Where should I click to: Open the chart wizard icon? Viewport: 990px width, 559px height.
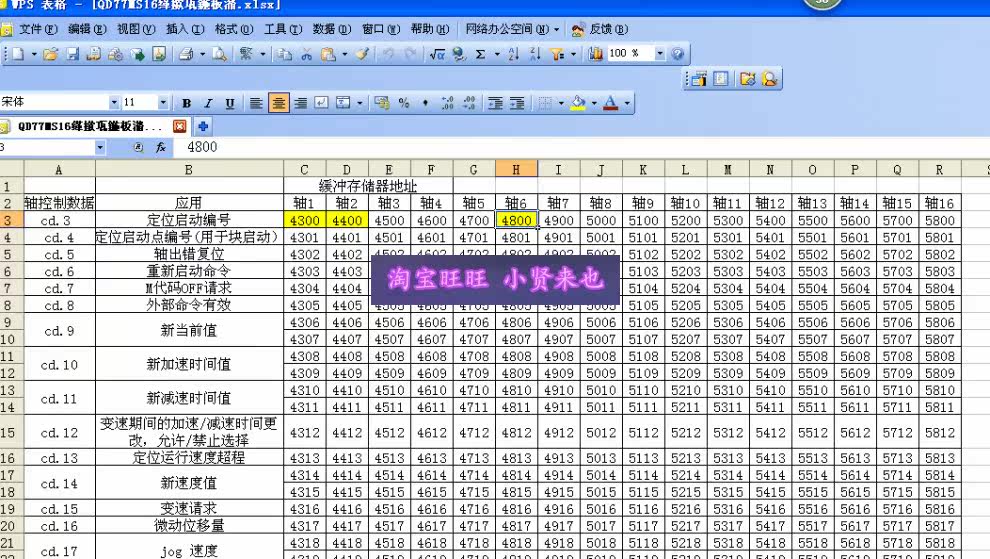(x=595, y=54)
